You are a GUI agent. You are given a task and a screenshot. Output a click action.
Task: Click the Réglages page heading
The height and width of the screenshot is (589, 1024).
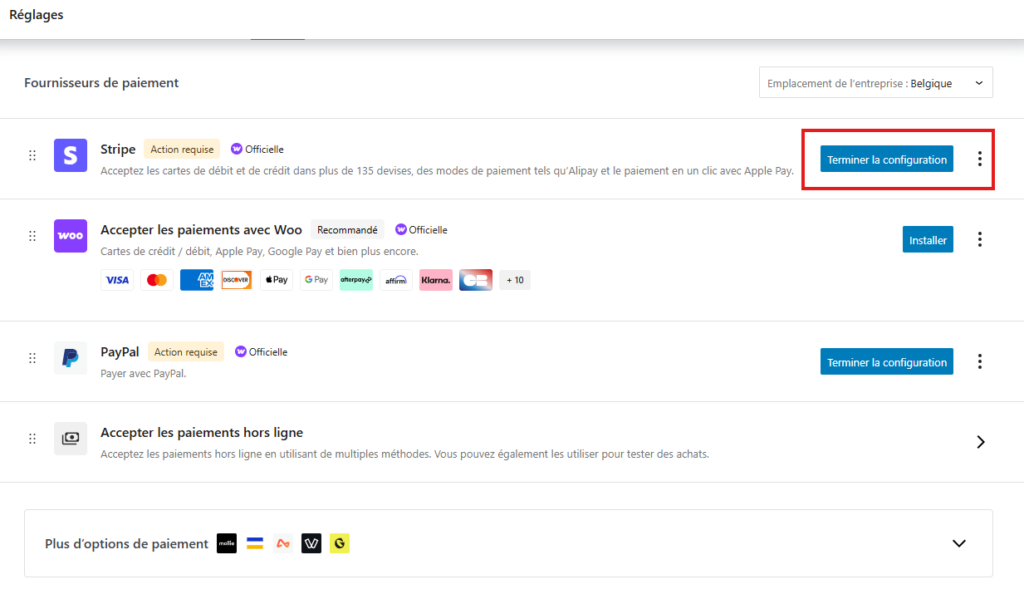37,14
